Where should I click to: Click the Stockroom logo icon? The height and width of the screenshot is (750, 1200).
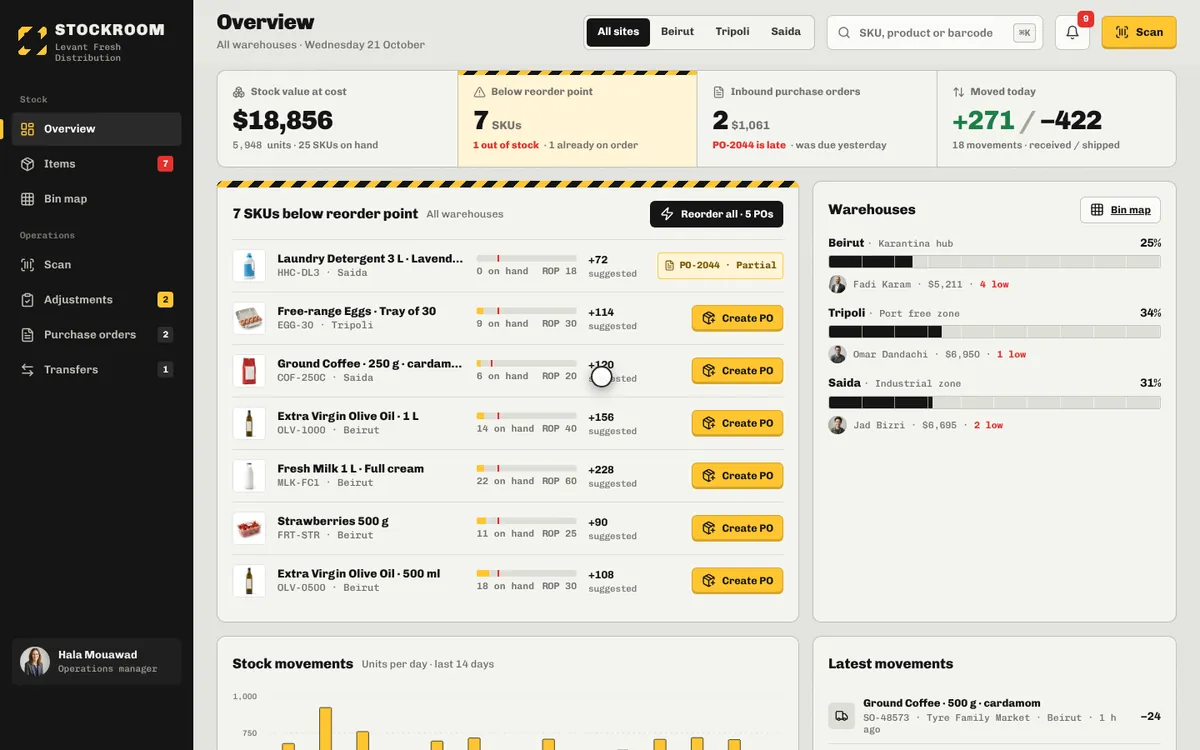[32, 41]
